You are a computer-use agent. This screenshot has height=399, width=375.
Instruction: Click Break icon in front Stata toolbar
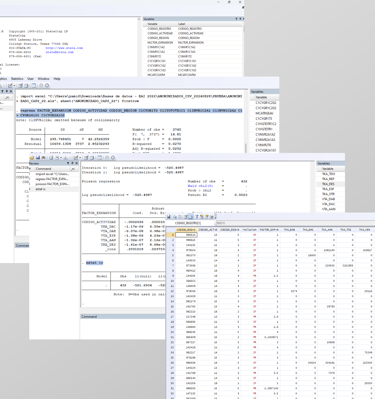113,157
